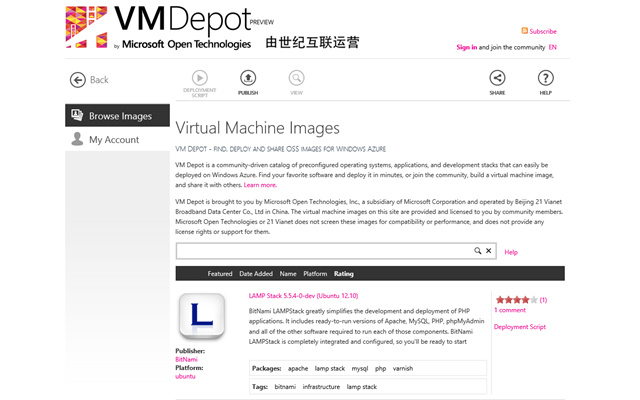Image resolution: width=640 pixels, height=400 pixels.
Task: Click the mysql package tag
Action: coord(360,369)
